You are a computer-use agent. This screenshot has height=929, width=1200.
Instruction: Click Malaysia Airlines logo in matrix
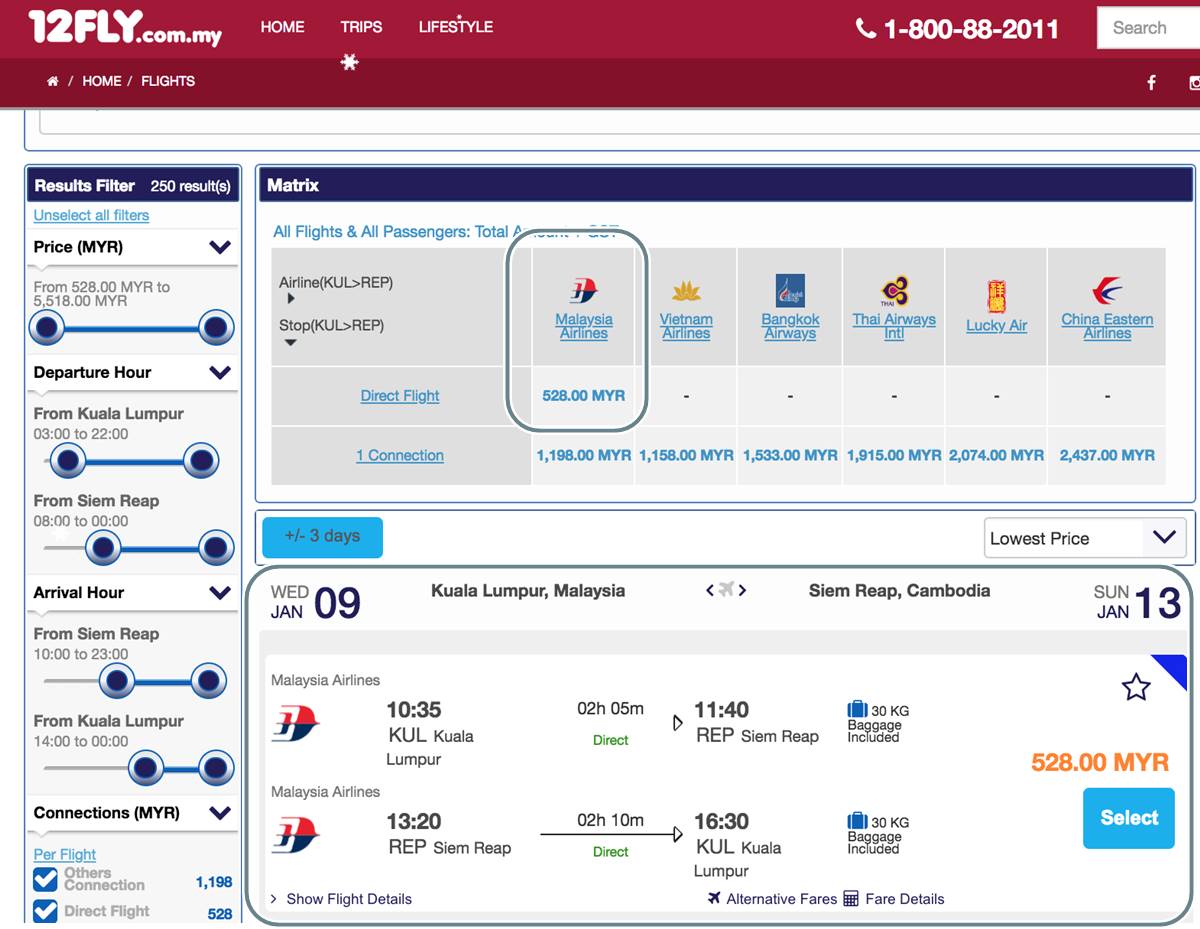[x=584, y=291]
